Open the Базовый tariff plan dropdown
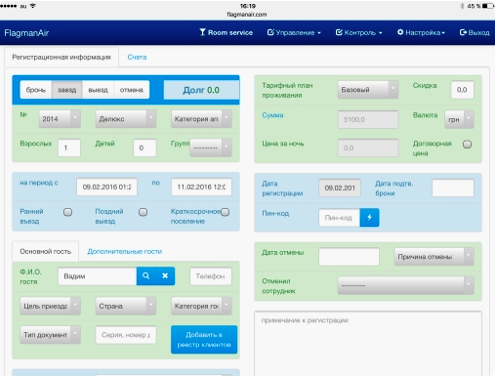This screenshot has width=495, height=381. click(x=368, y=90)
